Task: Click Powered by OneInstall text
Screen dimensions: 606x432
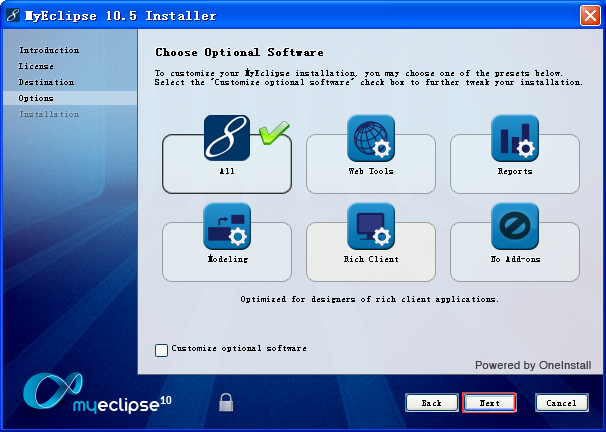Action: pos(533,365)
